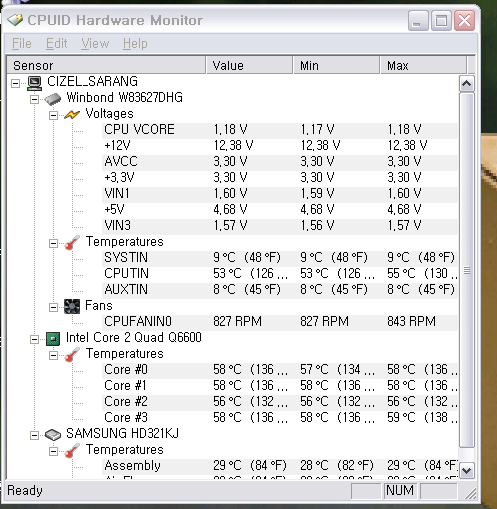Collapse the SAMSUNG Temperatures group

(53, 451)
